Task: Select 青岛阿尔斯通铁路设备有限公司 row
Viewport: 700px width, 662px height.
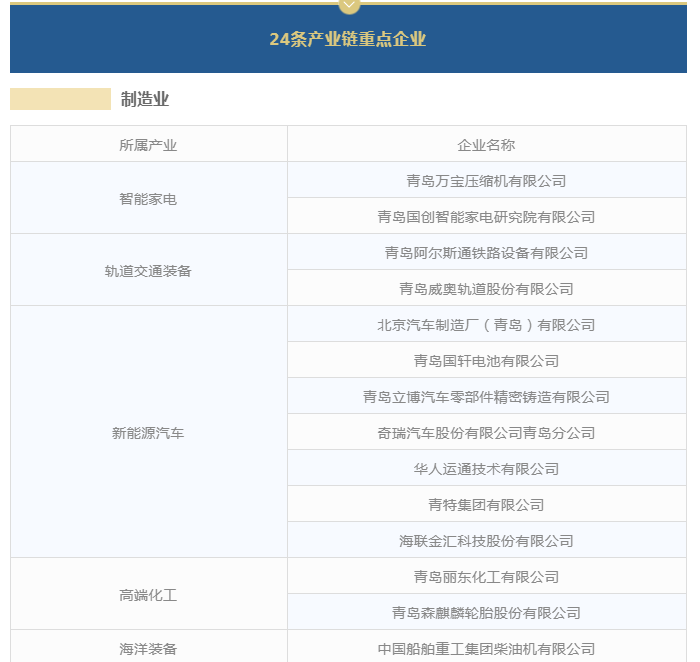Action: [x=487, y=252]
